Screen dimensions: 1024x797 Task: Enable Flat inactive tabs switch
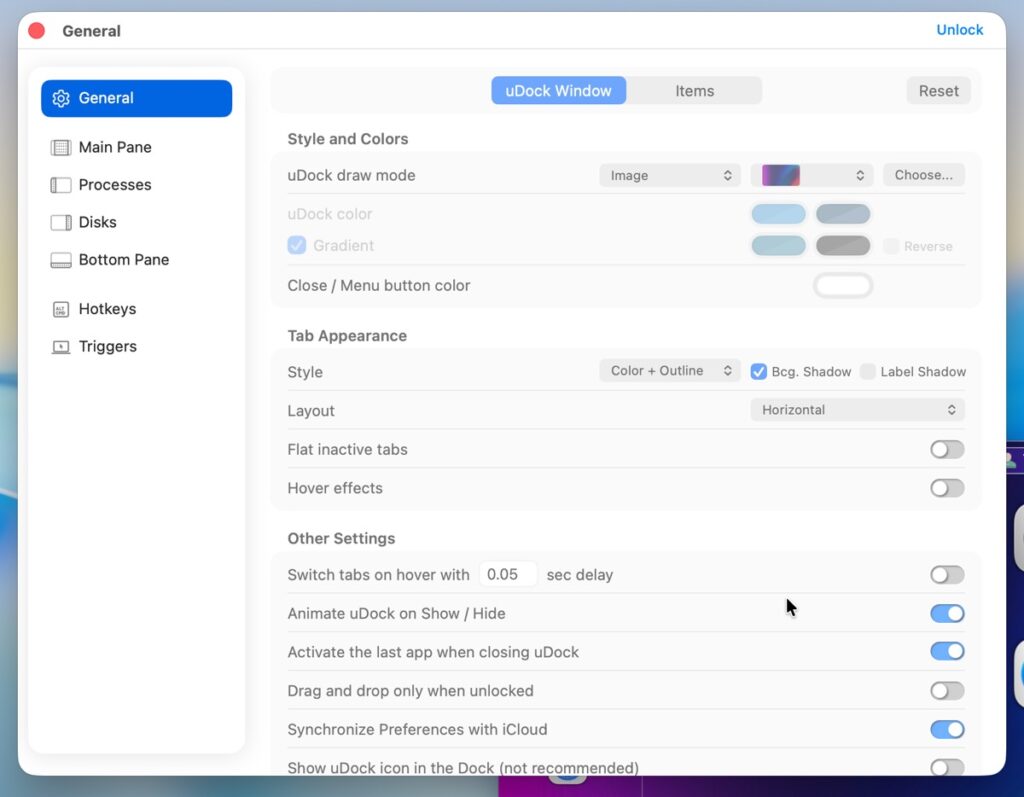[x=946, y=450]
